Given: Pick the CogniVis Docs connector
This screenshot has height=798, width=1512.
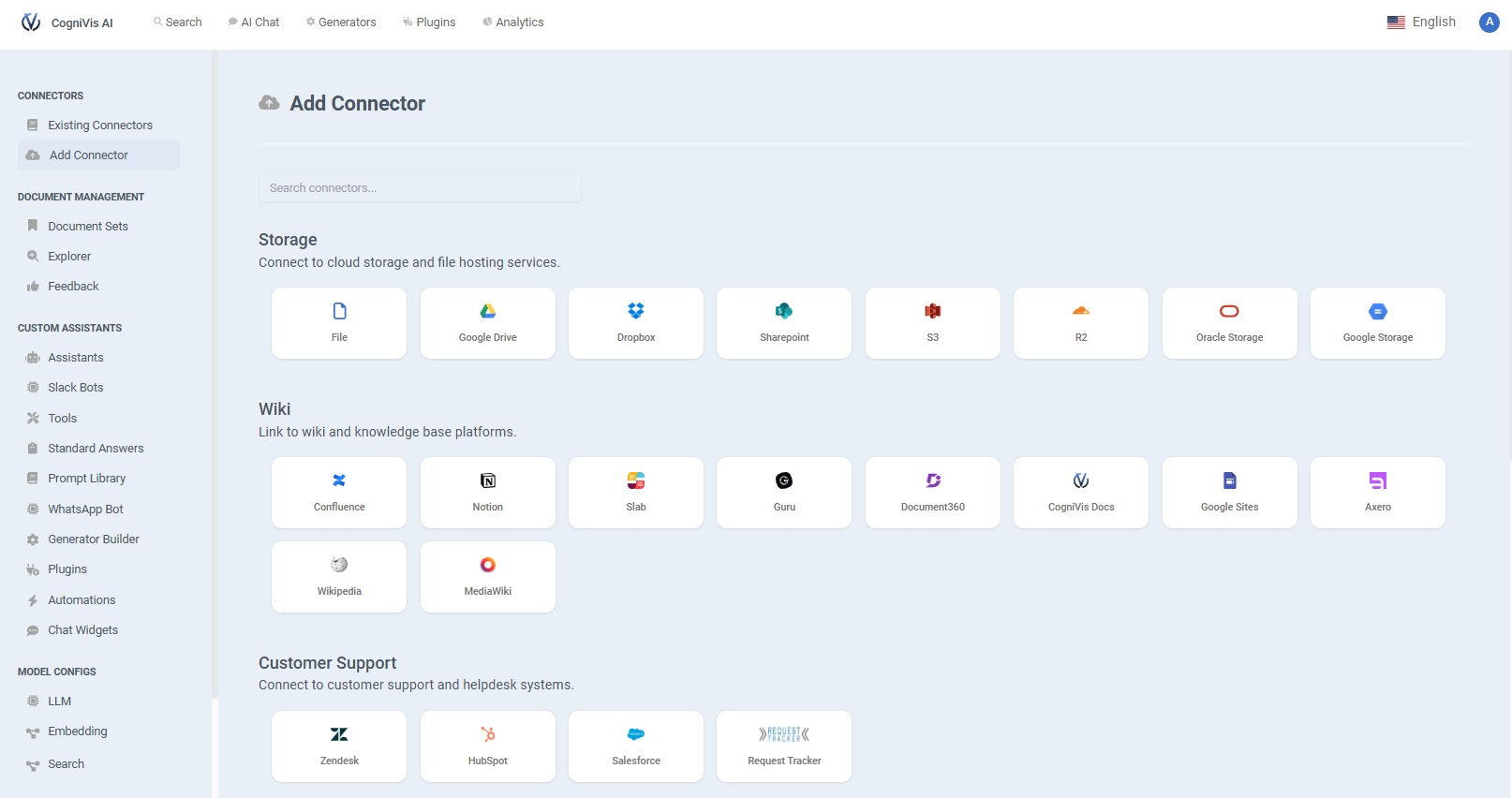Looking at the screenshot, I should (x=1081, y=493).
